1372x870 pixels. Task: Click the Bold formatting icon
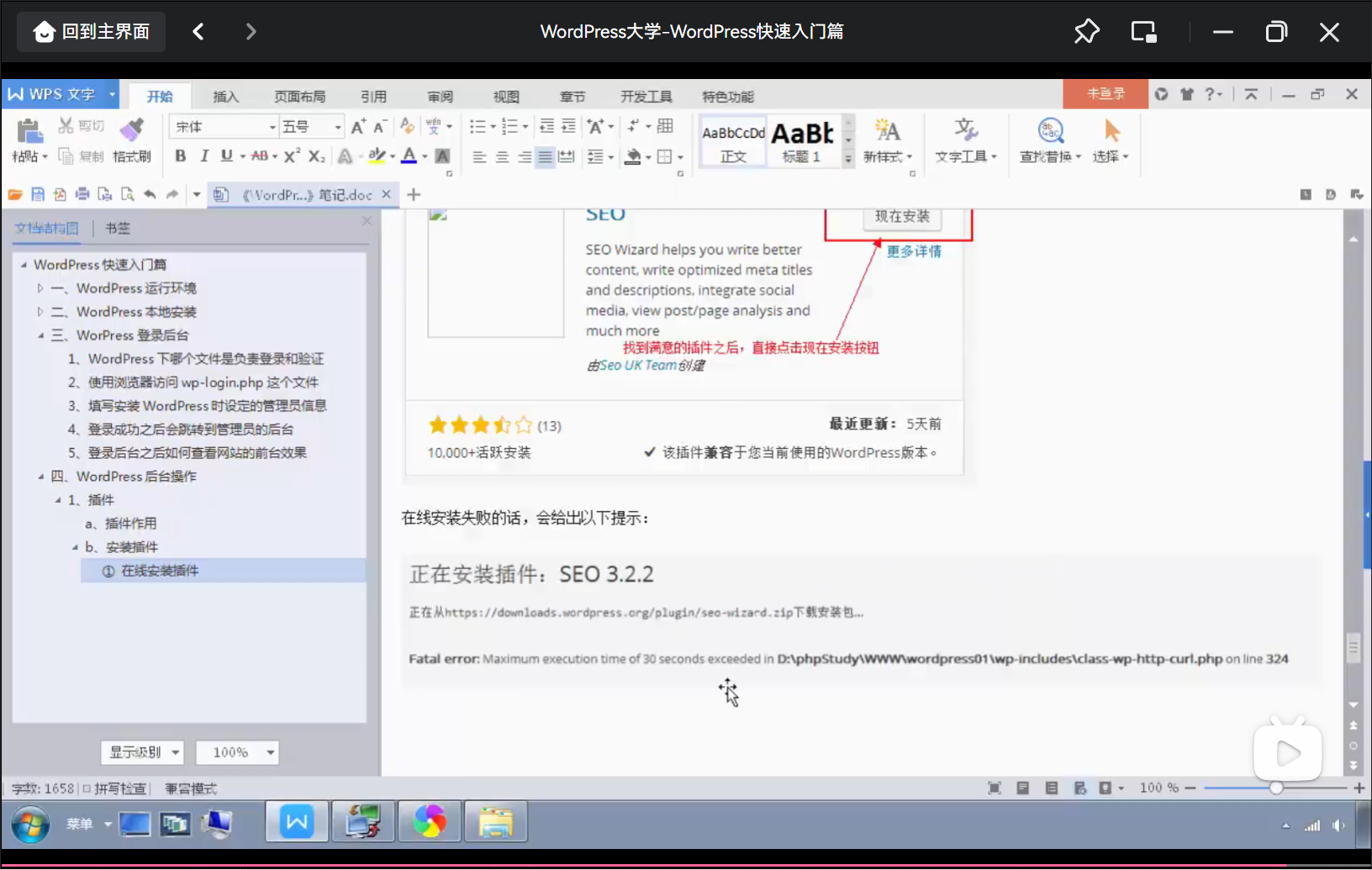click(180, 156)
